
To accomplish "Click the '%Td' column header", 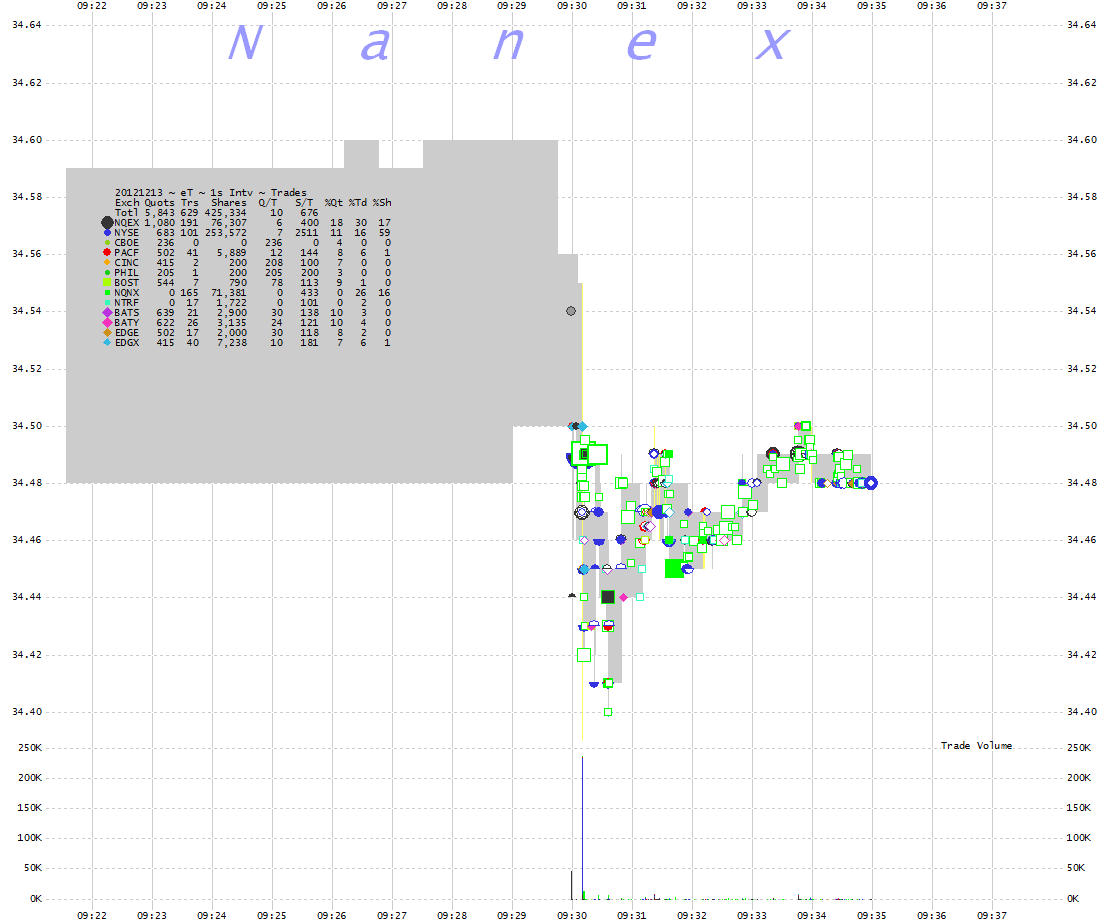I will coord(358,202).
